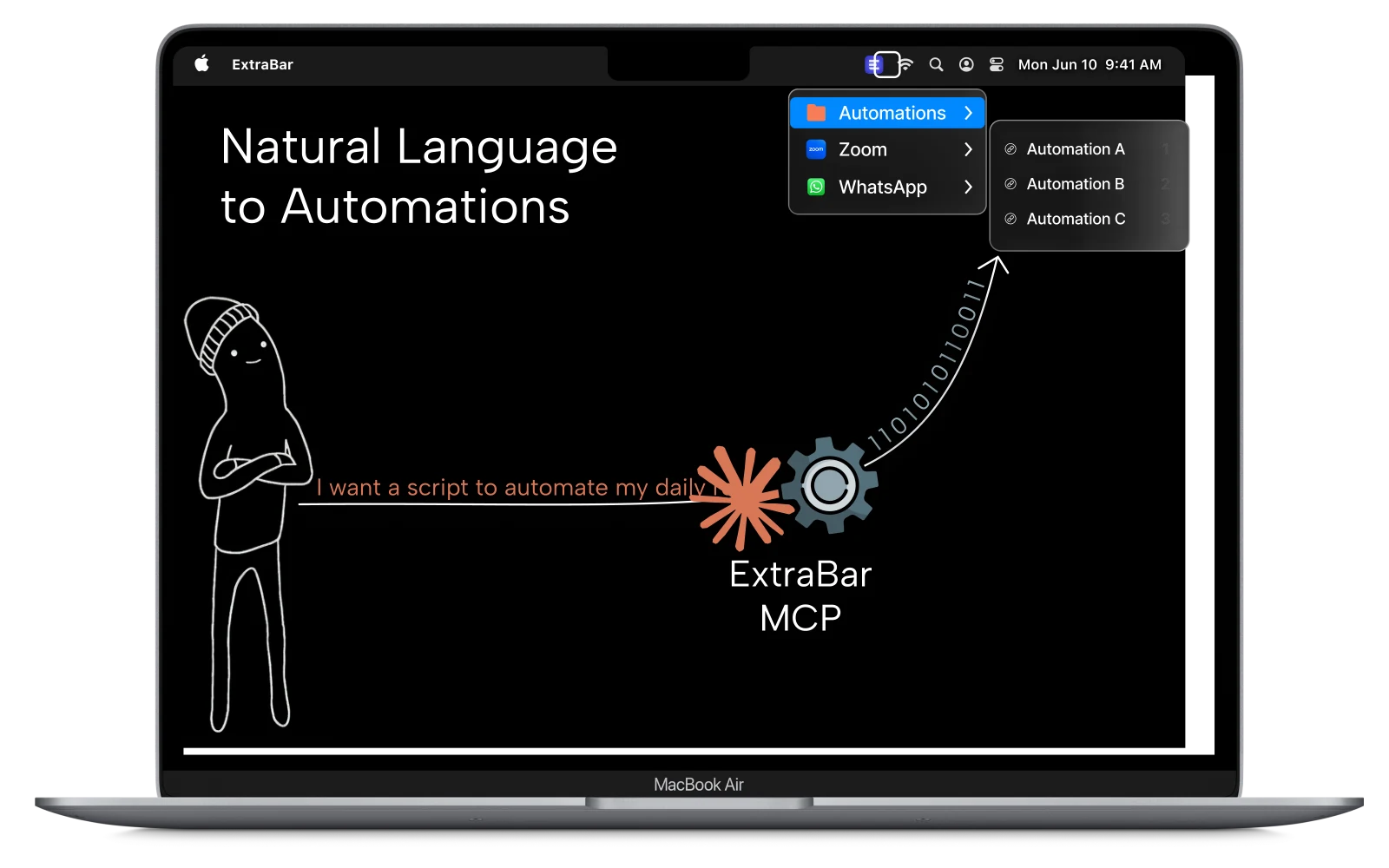Select the Automations menu entry
The image size is (1389, 868).
[x=887, y=113]
